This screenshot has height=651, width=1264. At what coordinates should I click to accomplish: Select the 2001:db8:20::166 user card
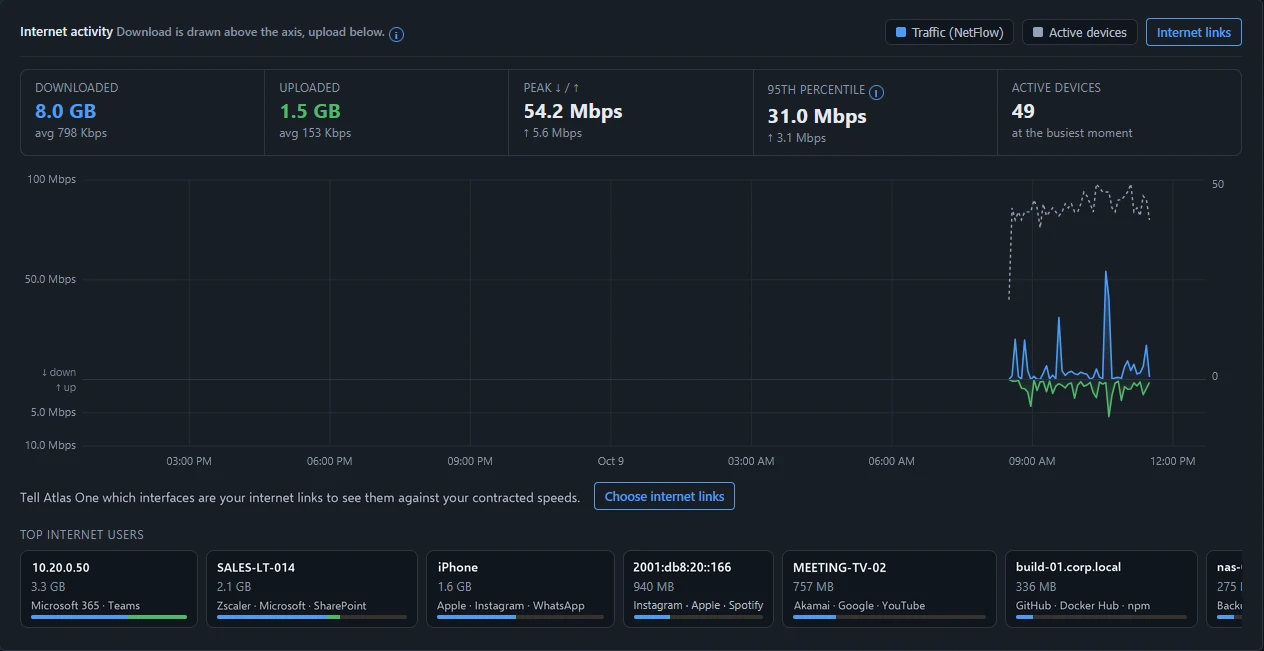tap(698, 589)
